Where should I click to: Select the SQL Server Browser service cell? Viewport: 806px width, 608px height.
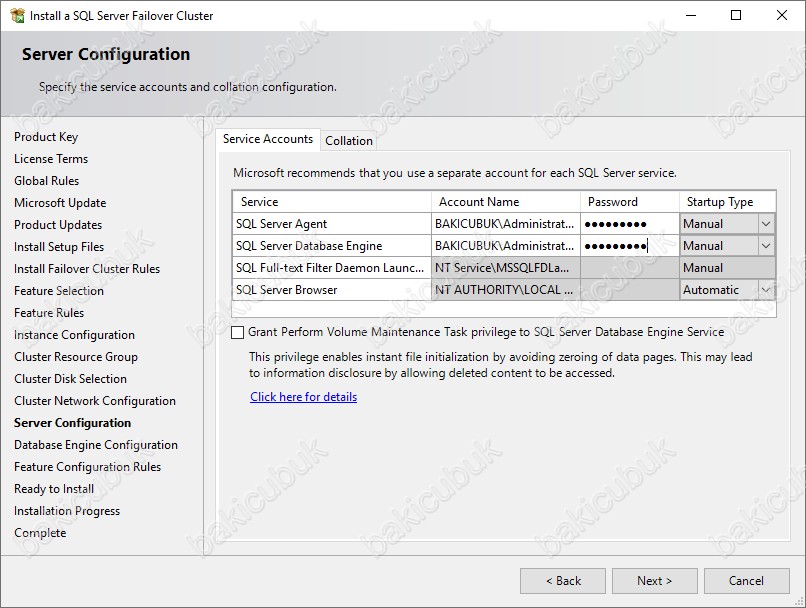(x=332, y=290)
